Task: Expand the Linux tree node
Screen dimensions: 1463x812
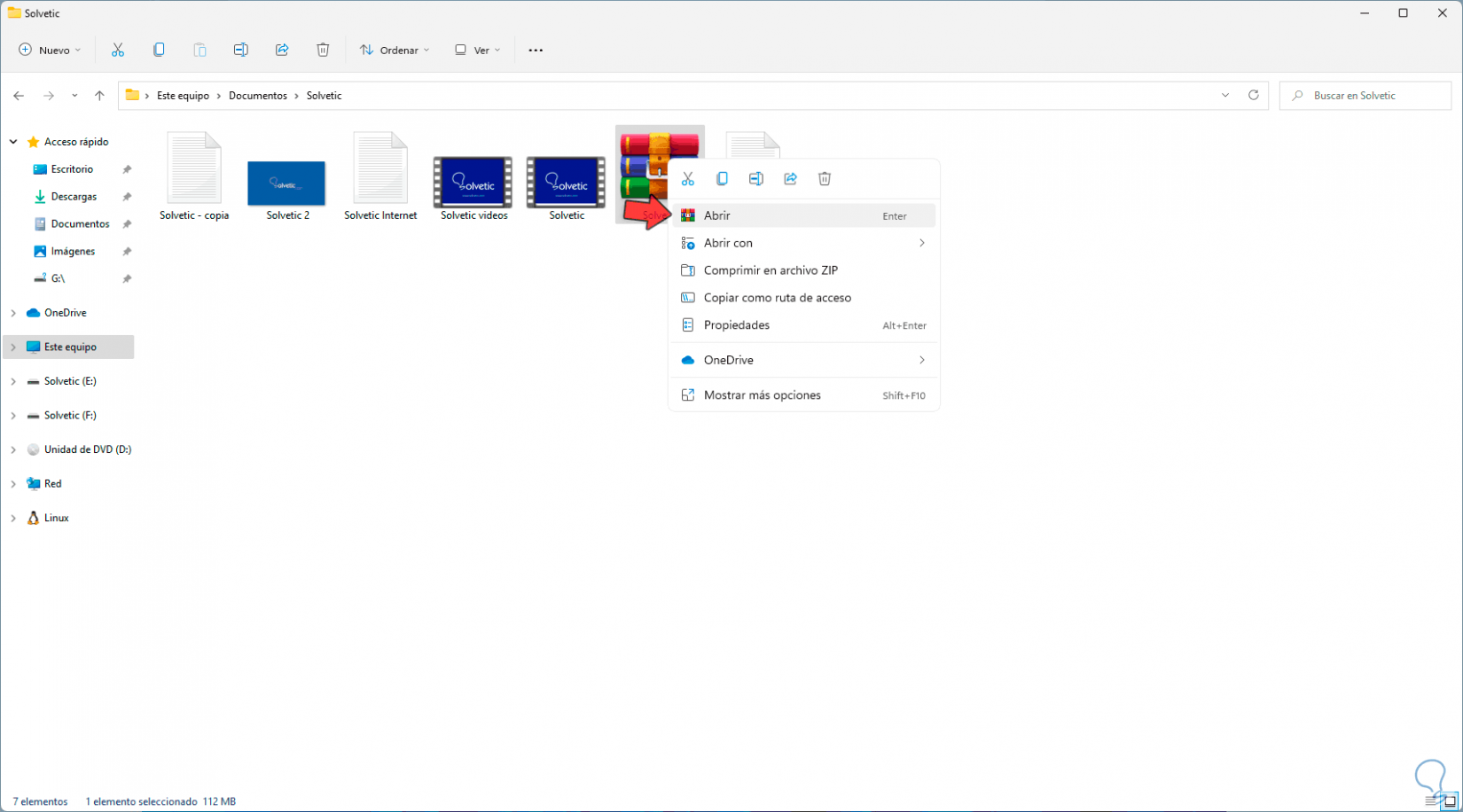Action: [x=13, y=518]
